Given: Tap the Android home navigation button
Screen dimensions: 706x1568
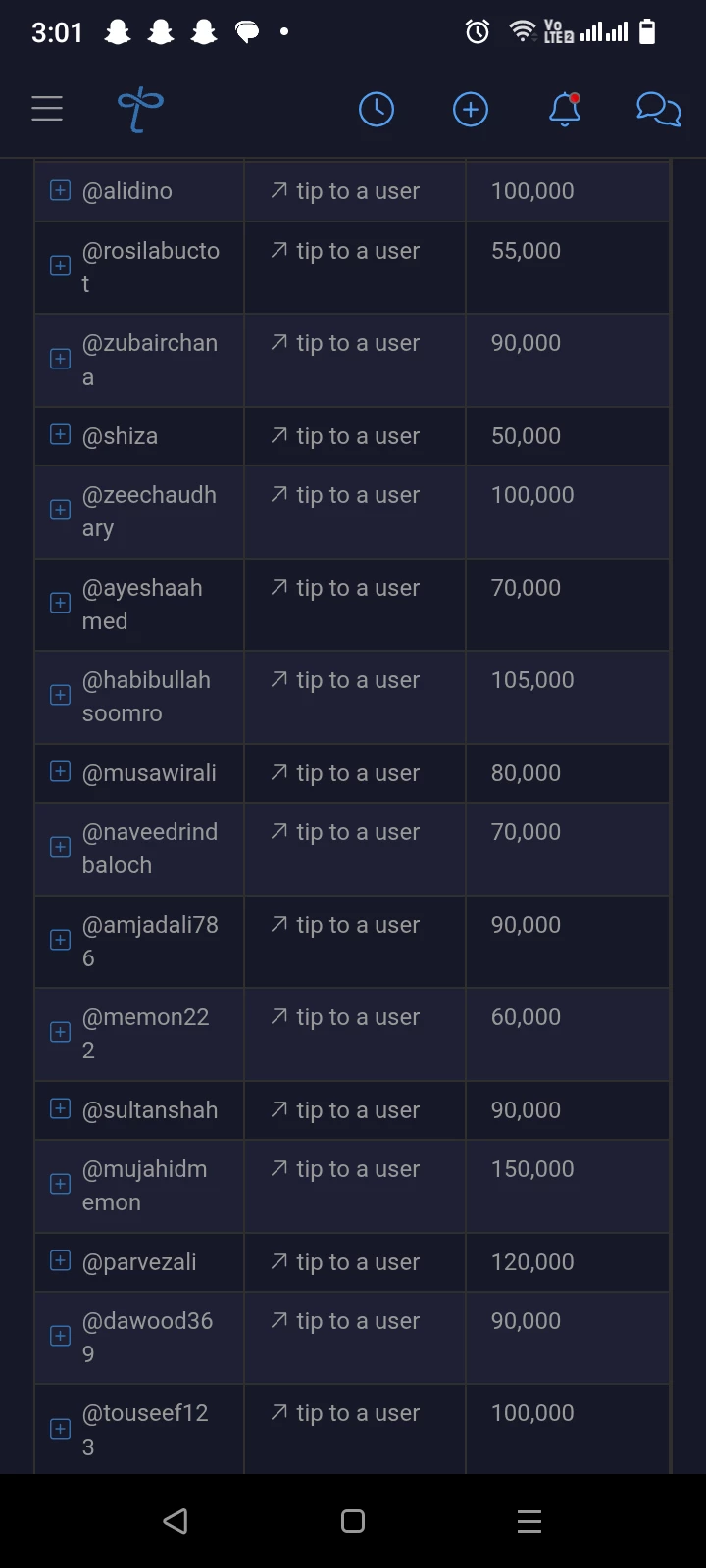Looking at the screenshot, I should (x=353, y=1521).
